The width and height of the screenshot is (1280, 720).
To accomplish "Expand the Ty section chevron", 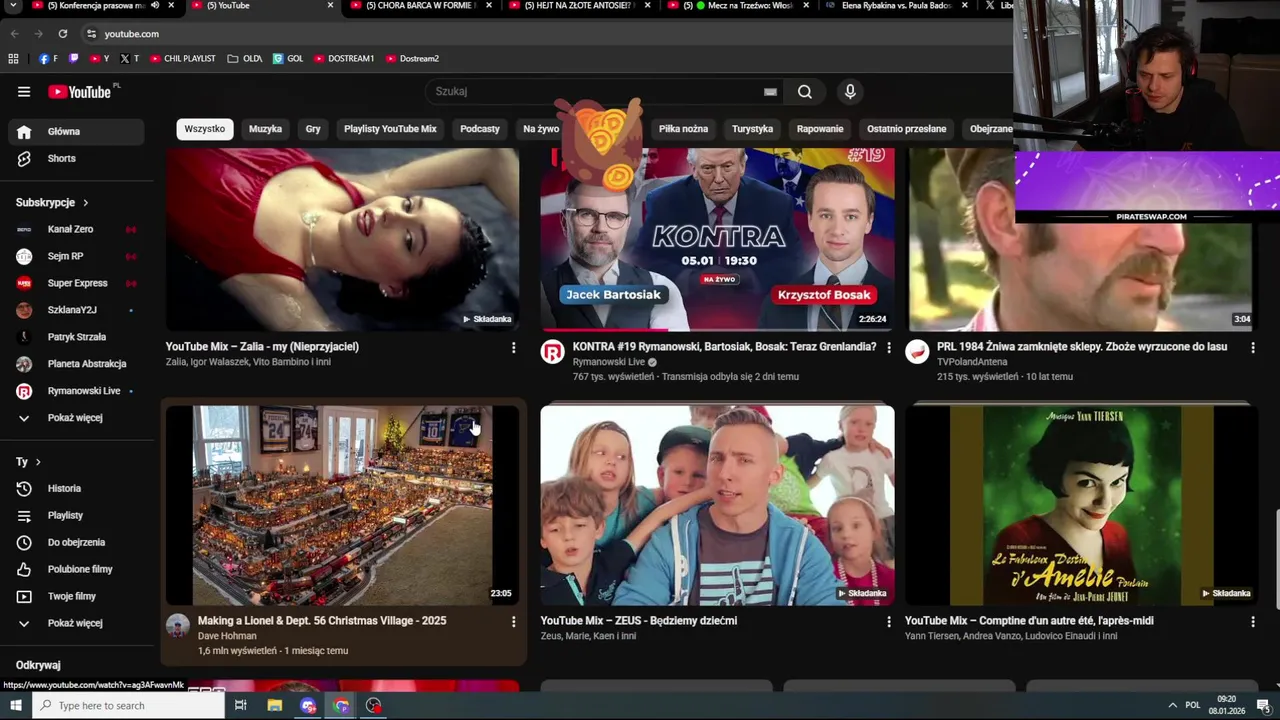I will tap(38, 462).
